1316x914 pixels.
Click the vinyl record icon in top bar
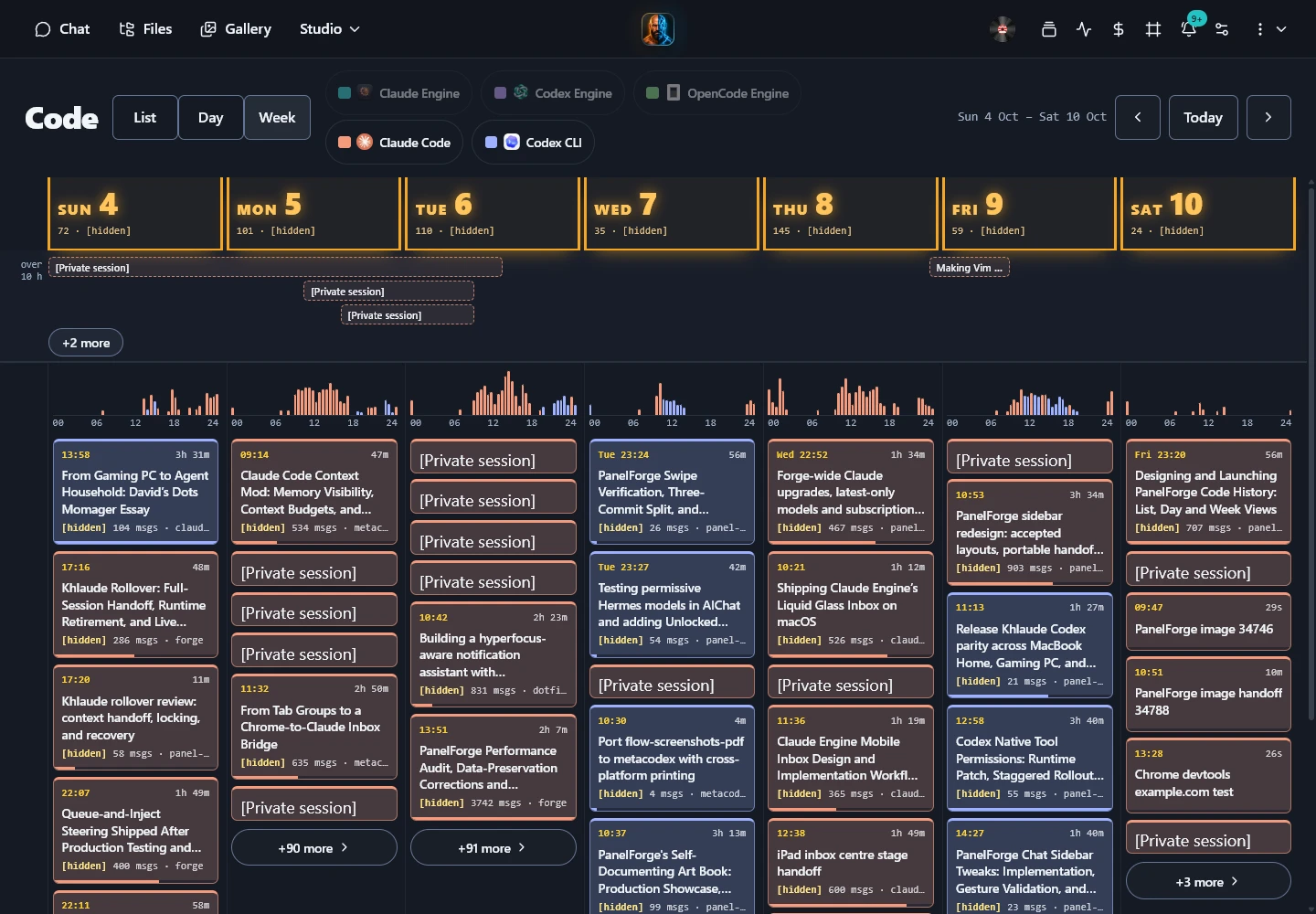(x=1003, y=29)
